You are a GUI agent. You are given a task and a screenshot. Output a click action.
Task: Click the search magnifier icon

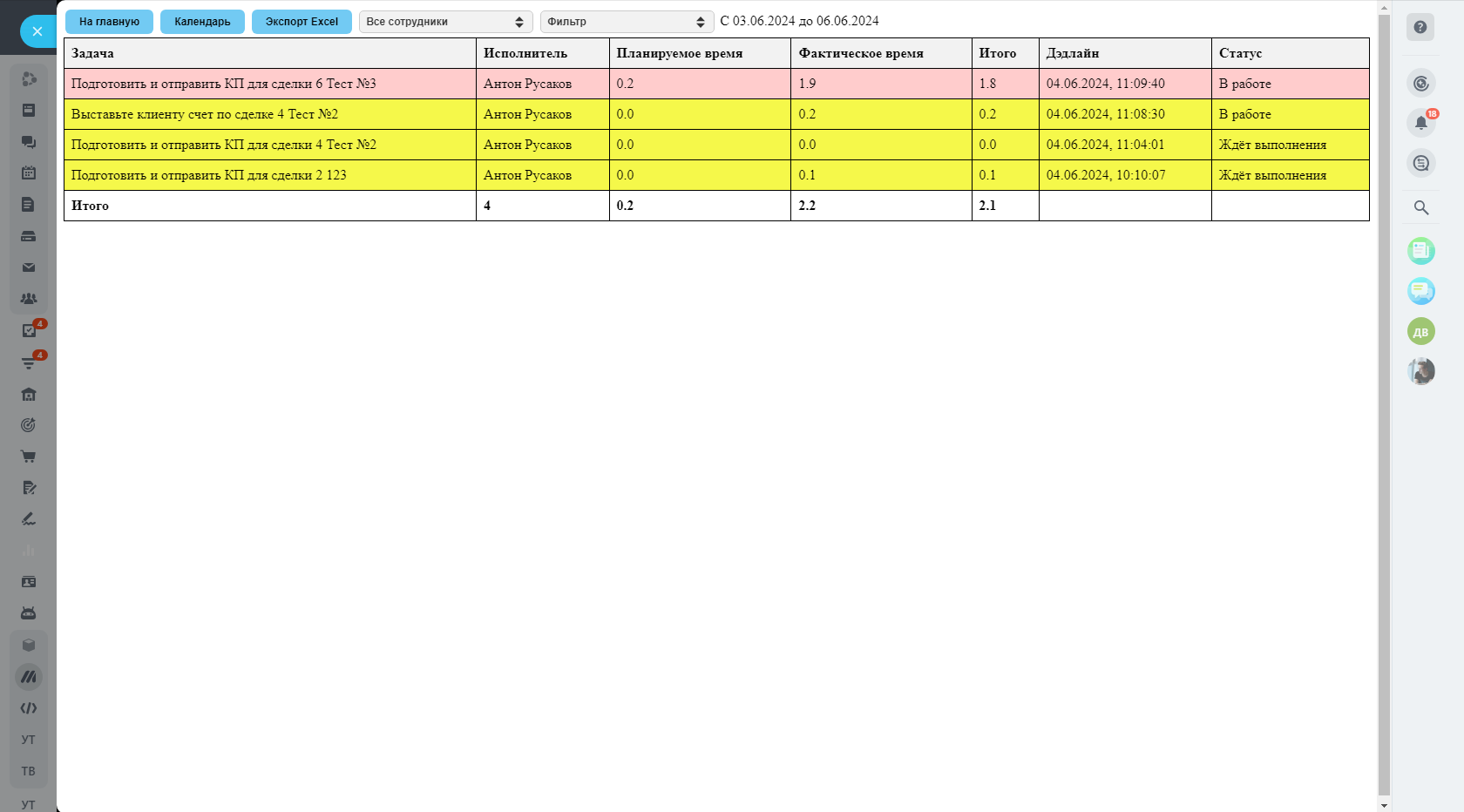click(x=1421, y=207)
